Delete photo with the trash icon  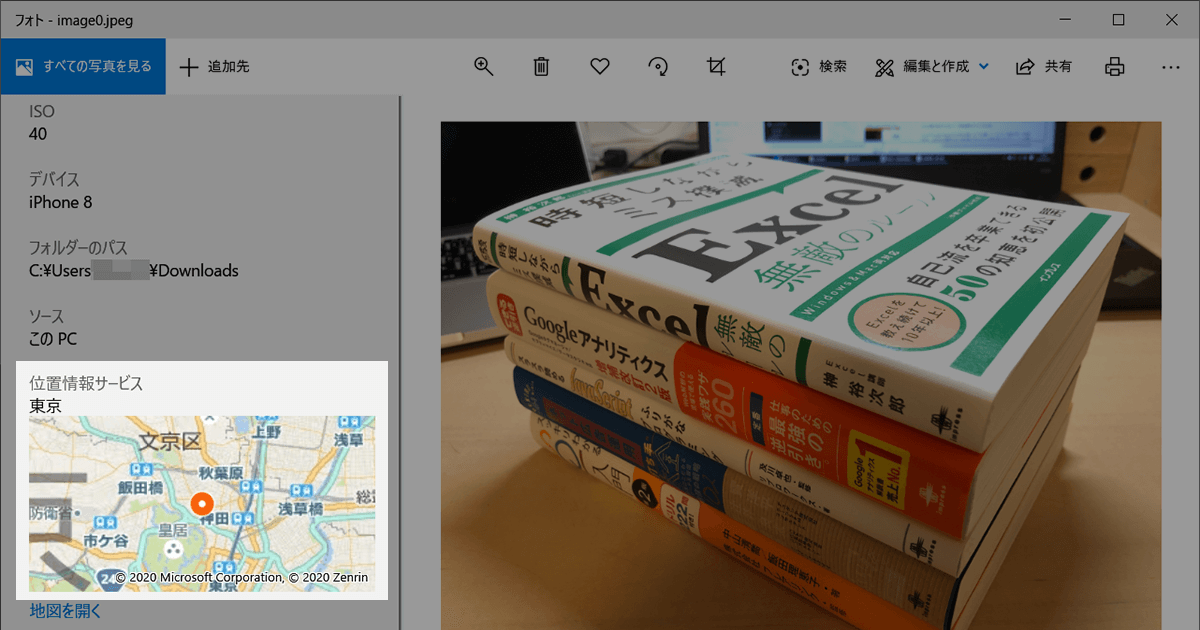(541, 67)
